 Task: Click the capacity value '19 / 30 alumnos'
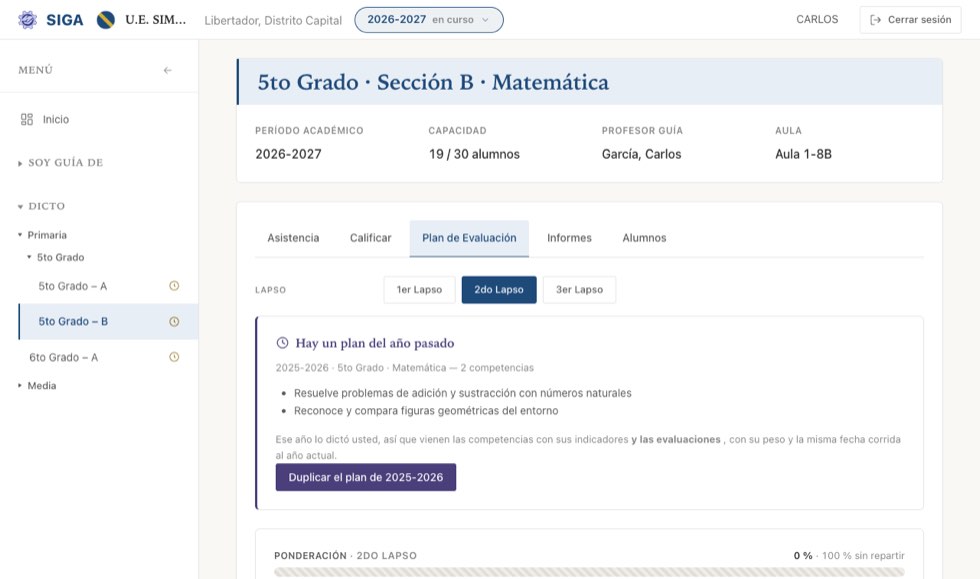click(474, 154)
